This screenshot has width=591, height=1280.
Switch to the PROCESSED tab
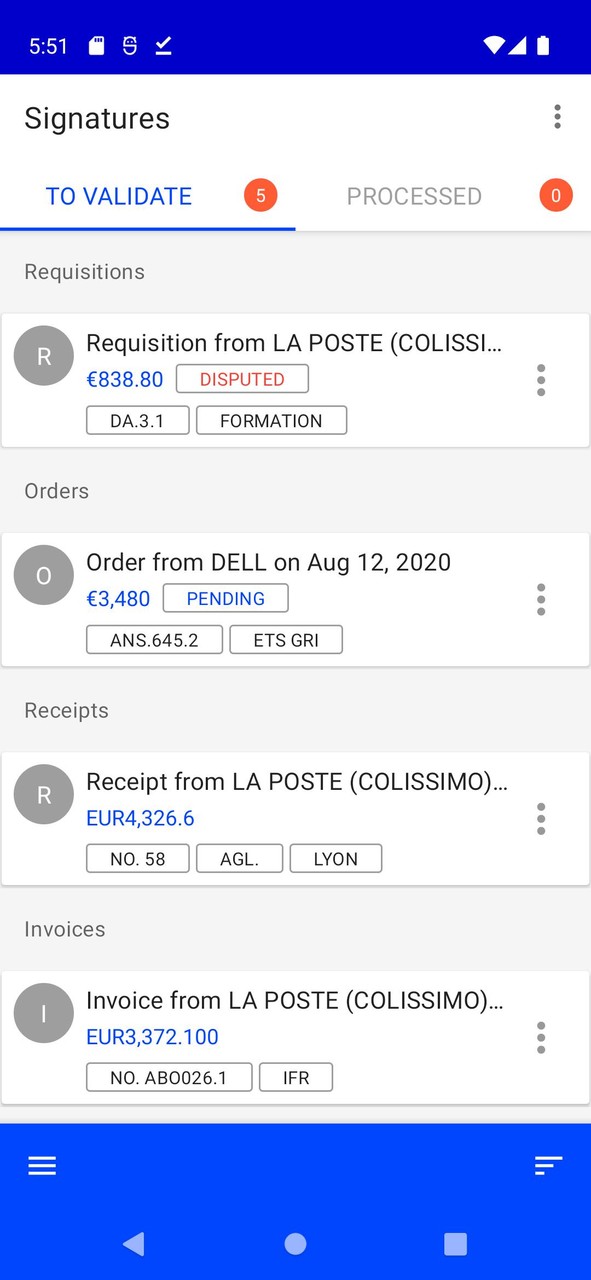(414, 196)
